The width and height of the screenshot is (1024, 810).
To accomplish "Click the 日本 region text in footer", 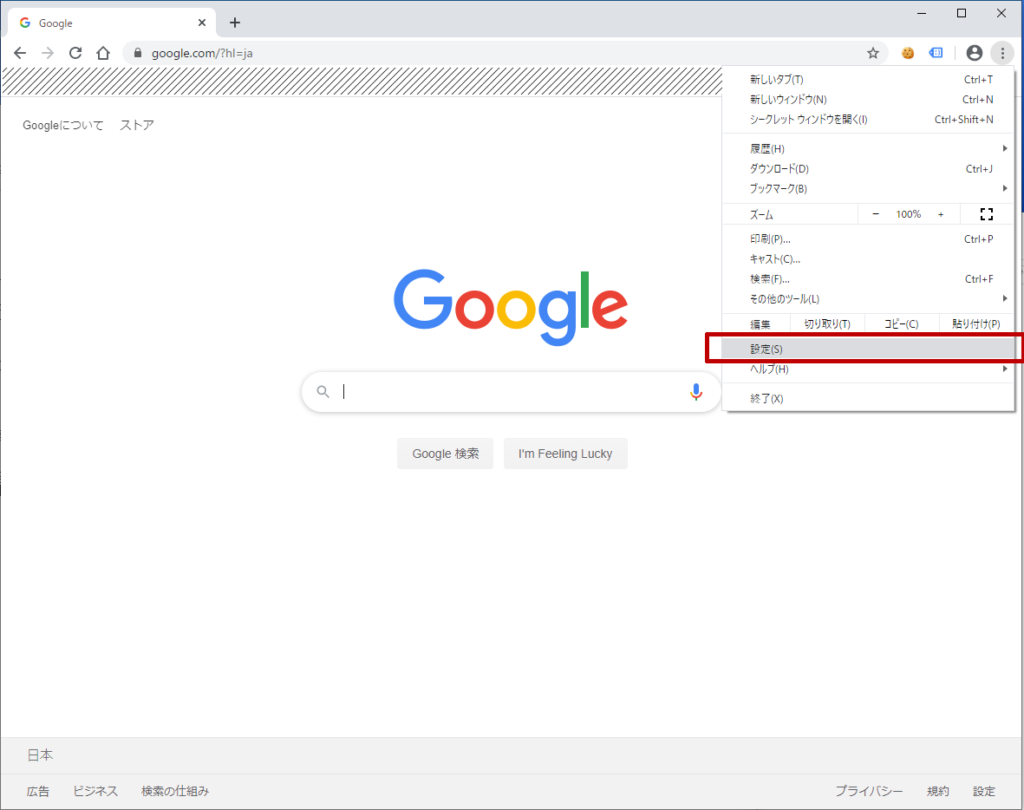I will pyautogui.click(x=40, y=755).
